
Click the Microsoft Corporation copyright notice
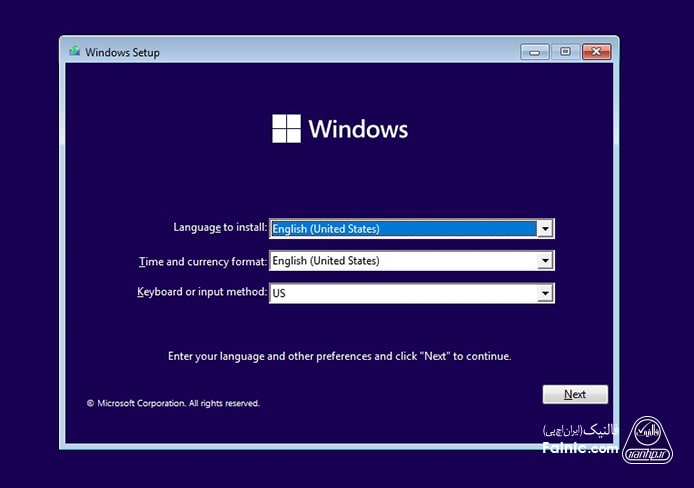coord(173,403)
